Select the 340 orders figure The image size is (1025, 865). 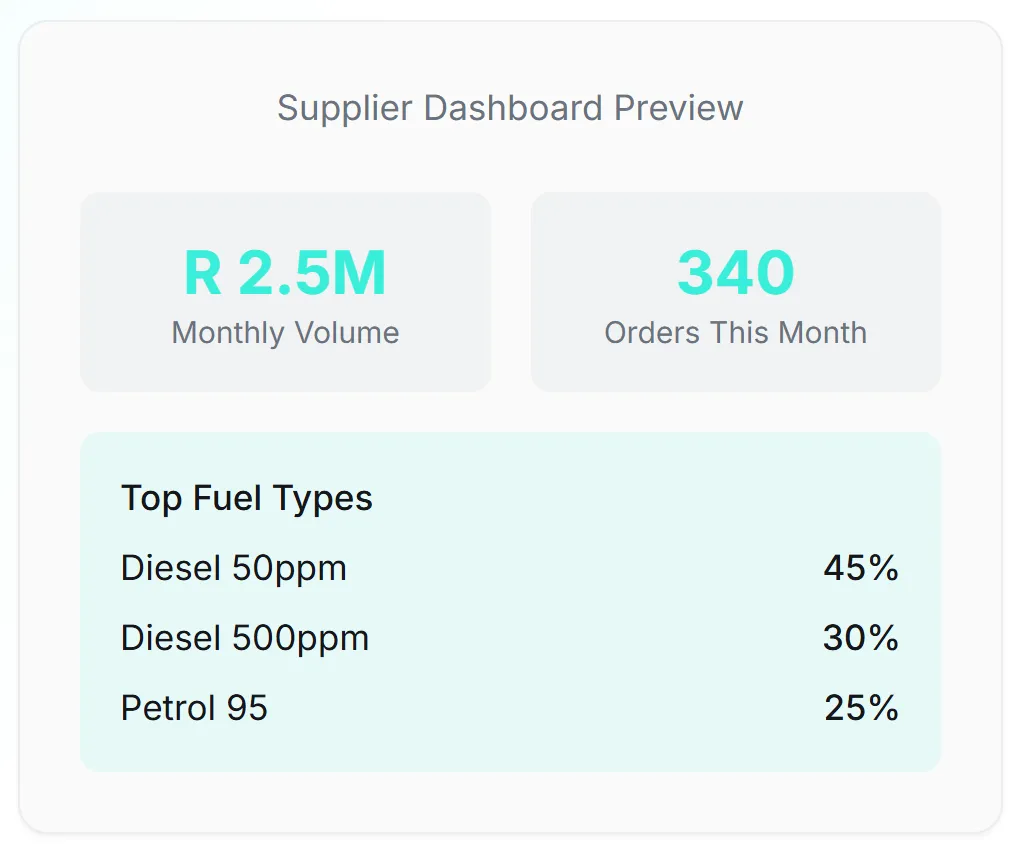(x=736, y=273)
